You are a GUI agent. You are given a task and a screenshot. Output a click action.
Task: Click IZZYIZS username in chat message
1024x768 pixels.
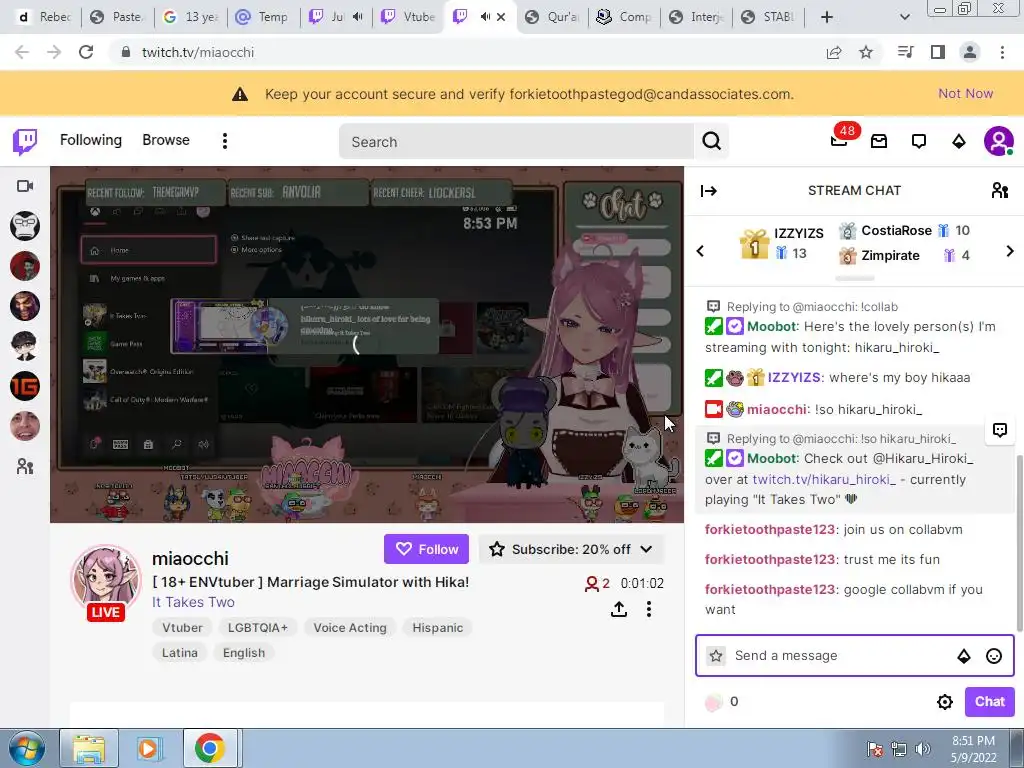(x=793, y=377)
